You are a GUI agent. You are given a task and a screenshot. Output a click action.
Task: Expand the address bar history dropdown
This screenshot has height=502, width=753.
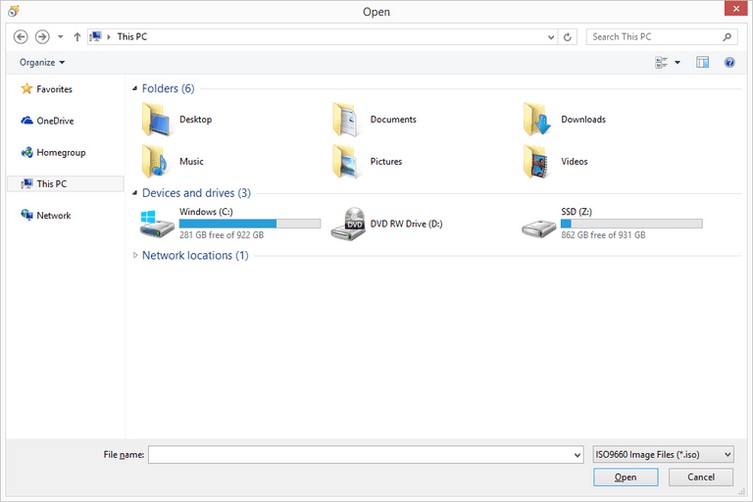click(551, 37)
